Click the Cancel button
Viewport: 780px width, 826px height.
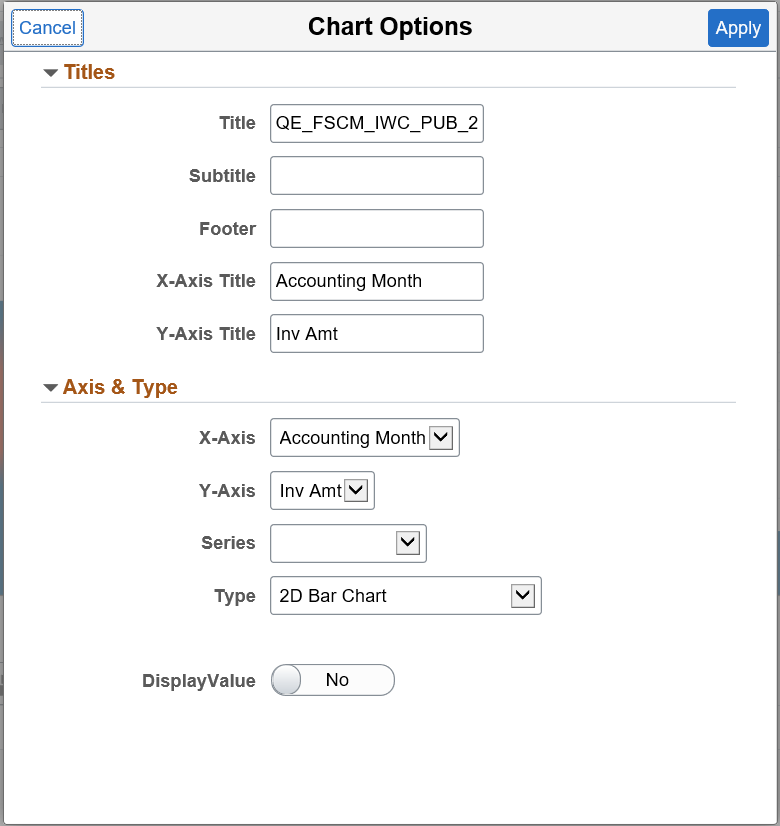tap(47, 28)
